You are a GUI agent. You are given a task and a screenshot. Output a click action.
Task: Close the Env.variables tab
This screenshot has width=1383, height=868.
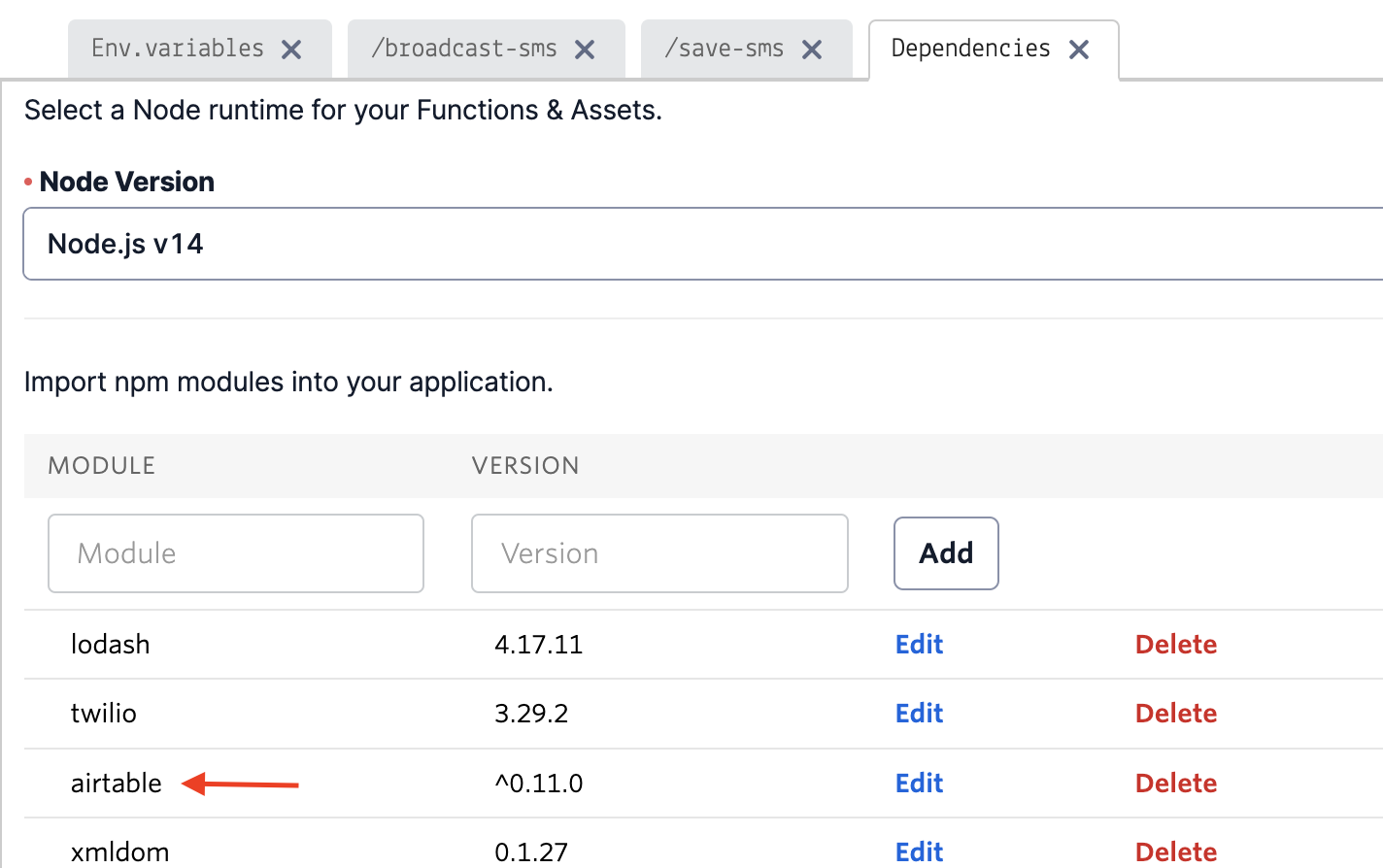[291, 50]
